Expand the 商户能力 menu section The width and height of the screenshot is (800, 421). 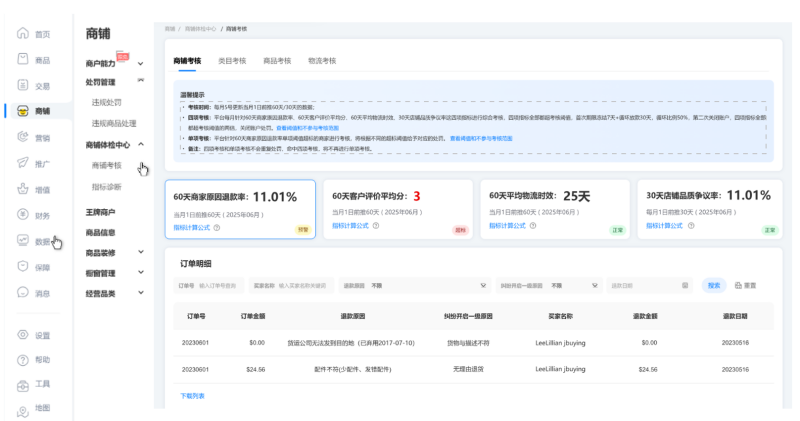[x=140, y=64]
